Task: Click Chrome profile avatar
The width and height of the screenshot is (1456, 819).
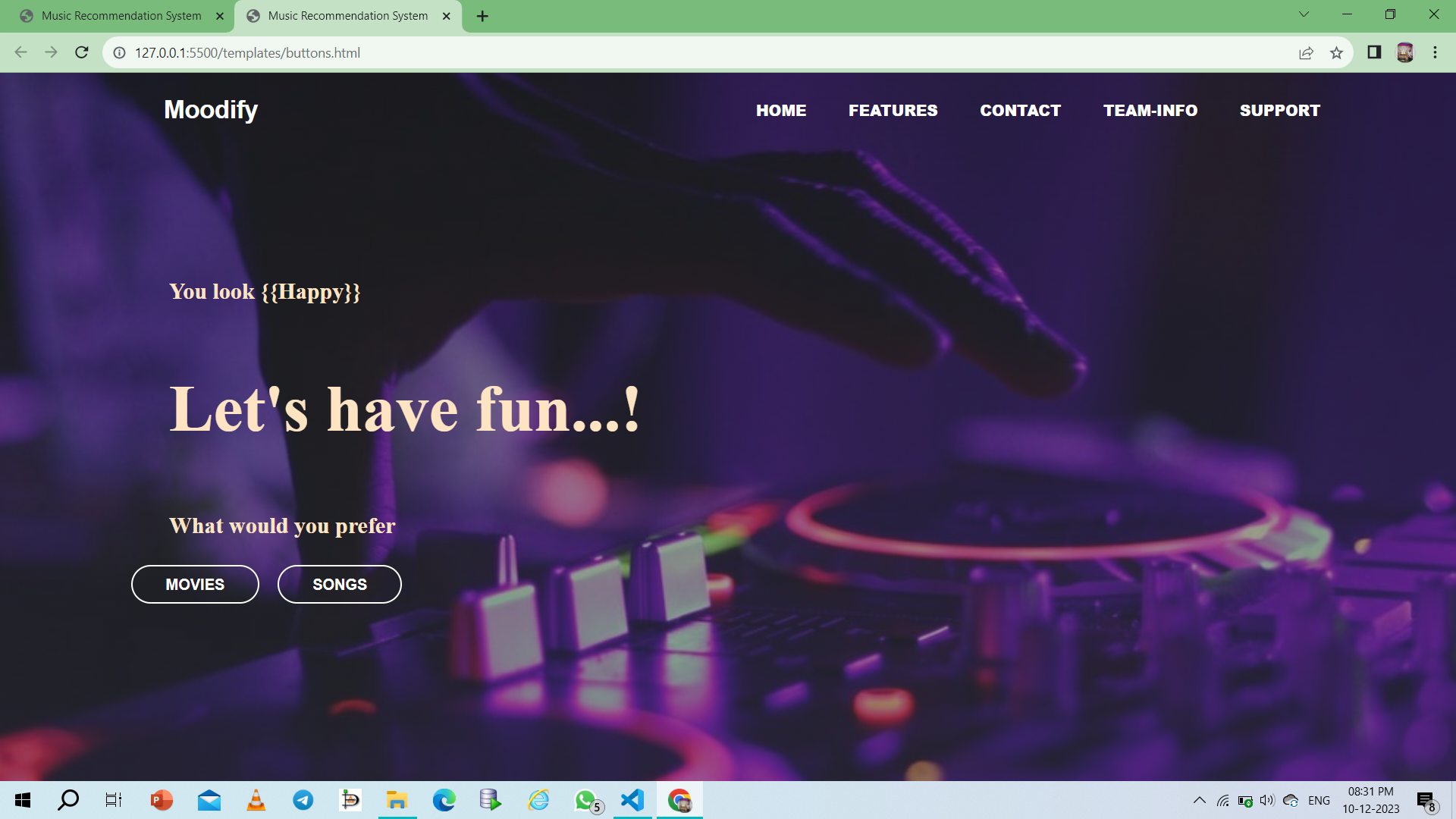Action: (x=1404, y=52)
